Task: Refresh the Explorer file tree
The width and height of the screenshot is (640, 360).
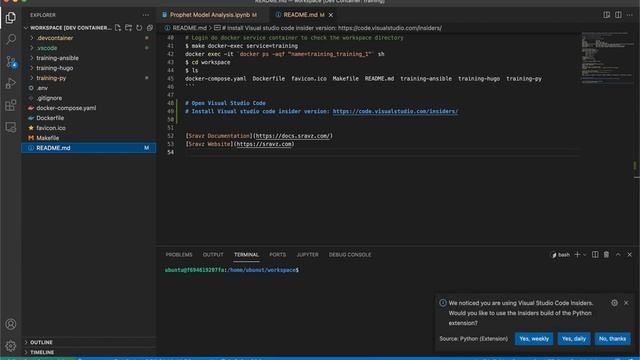Action: tap(139, 28)
